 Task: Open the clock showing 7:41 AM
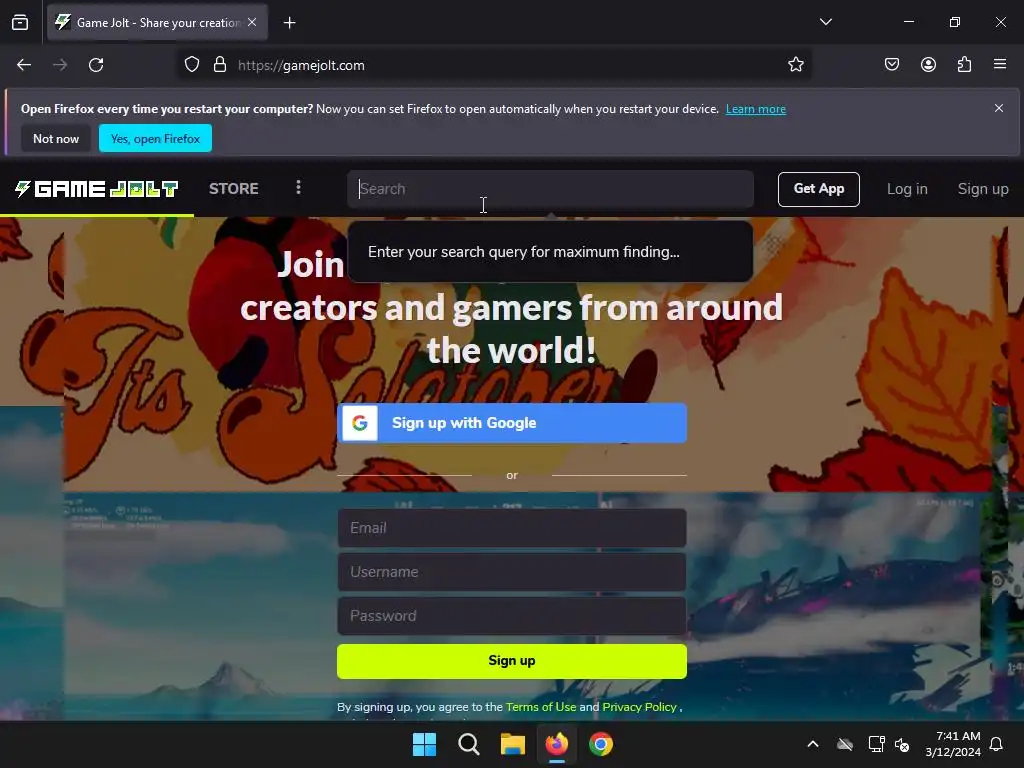(953, 744)
